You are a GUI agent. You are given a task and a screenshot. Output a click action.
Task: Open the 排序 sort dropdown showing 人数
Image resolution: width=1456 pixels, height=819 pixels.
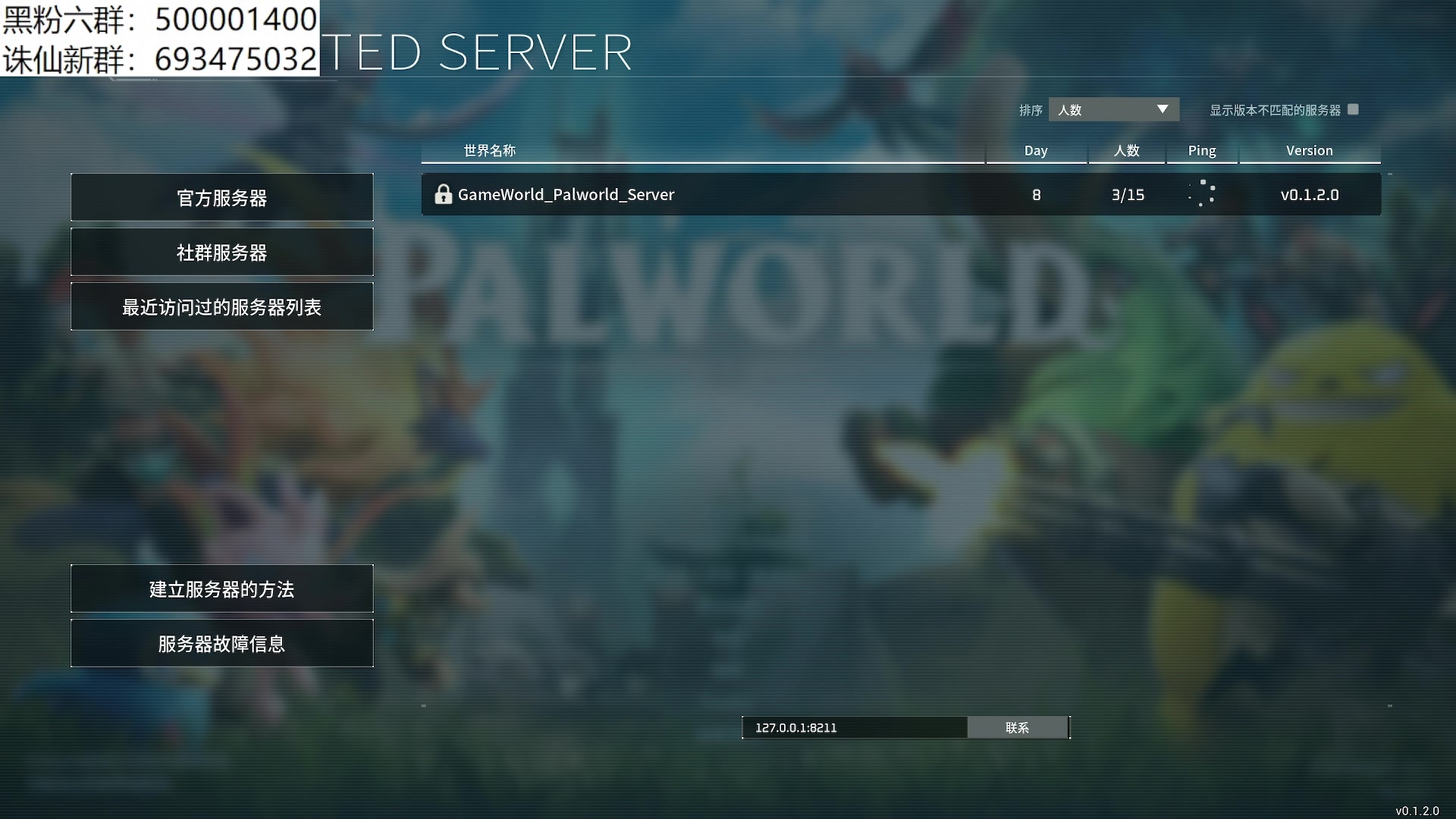[x=1113, y=109]
